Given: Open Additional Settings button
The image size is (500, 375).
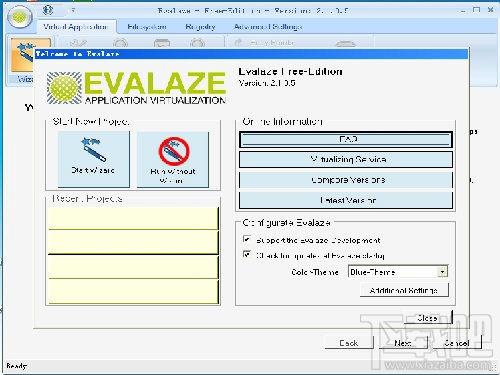Looking at the screenshot, I should 404,290.
